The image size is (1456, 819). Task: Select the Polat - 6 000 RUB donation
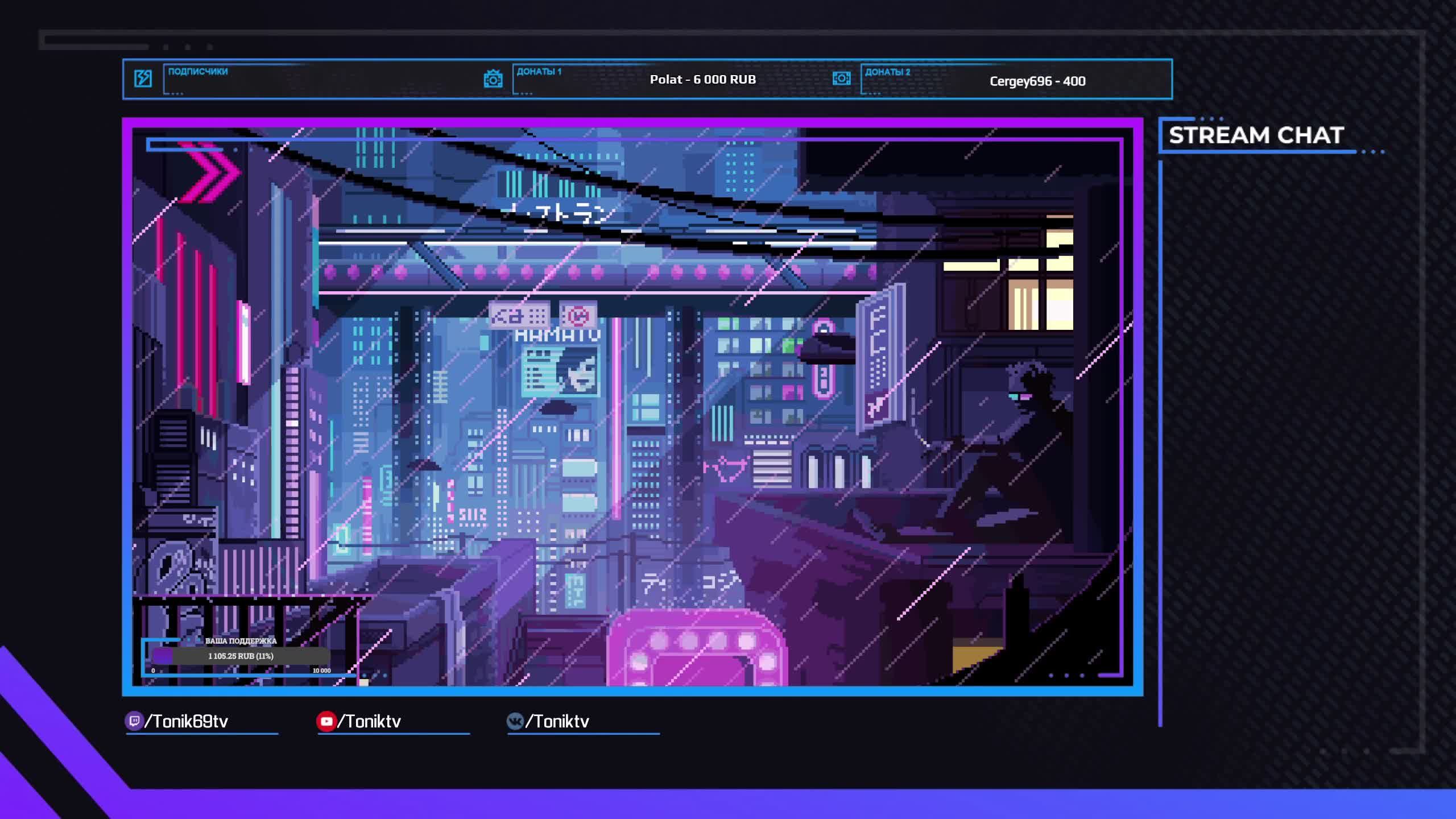point(702,80)
